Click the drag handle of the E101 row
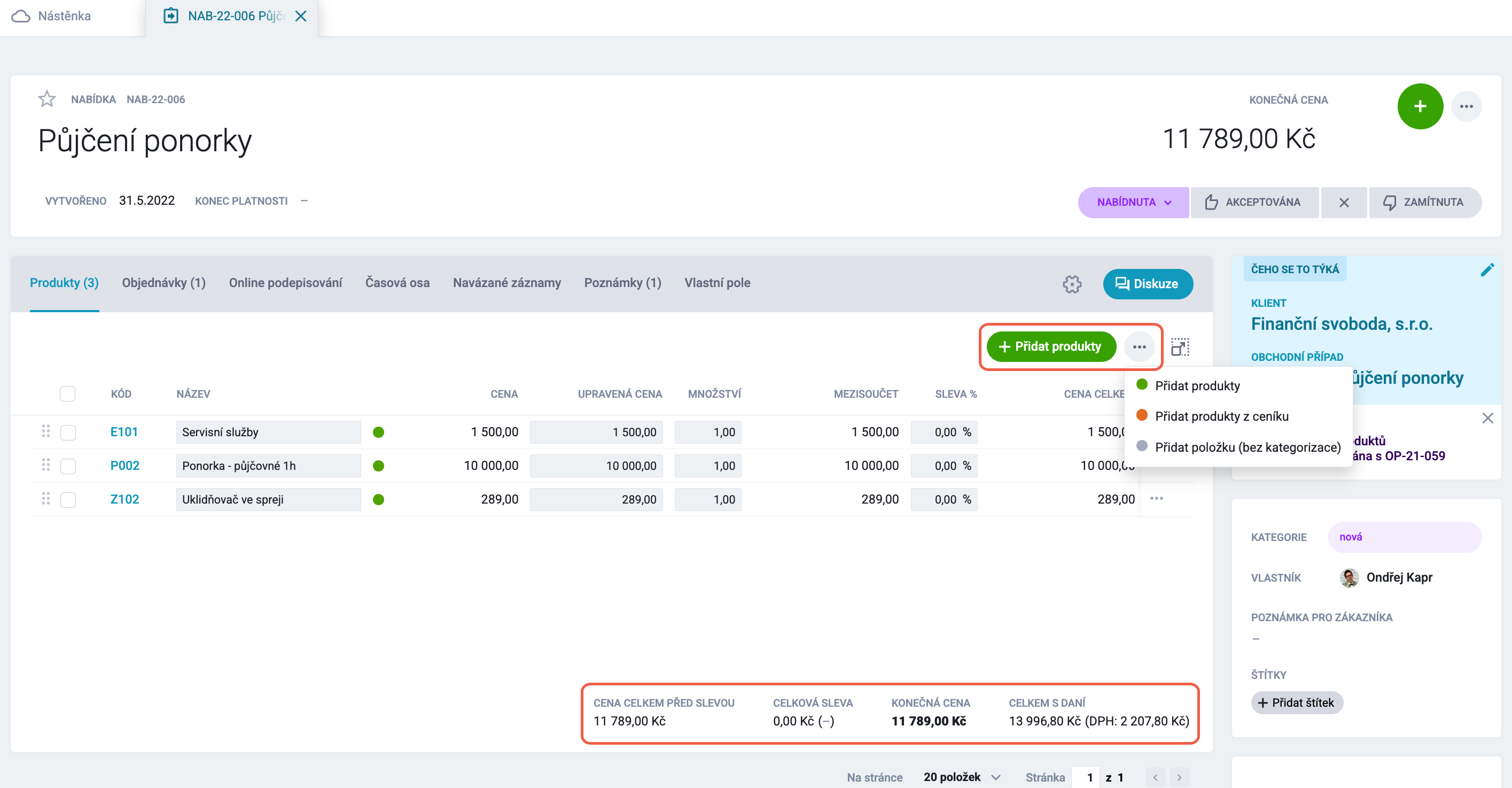Image resolution: width=1512 pixels, height=788 pixels. click(45, 431)
